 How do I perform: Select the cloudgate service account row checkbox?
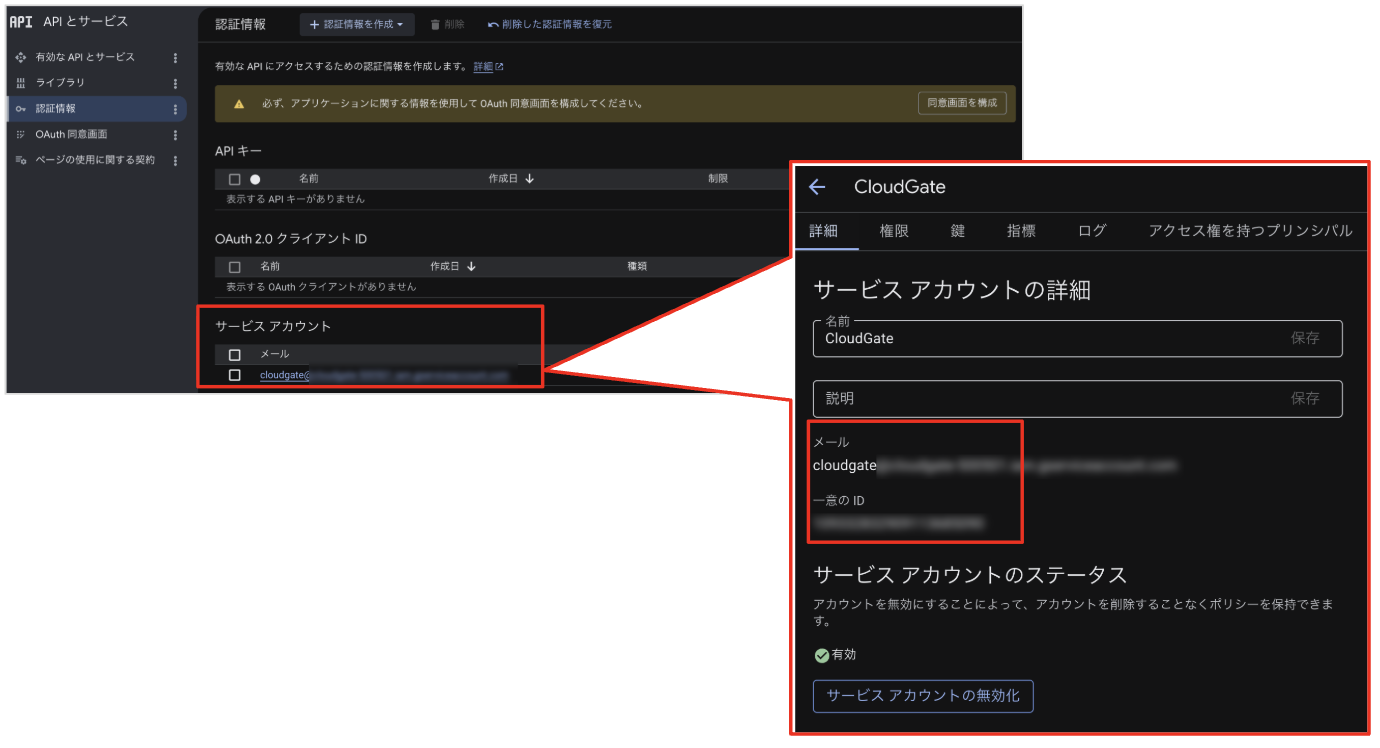pos(235,375)
